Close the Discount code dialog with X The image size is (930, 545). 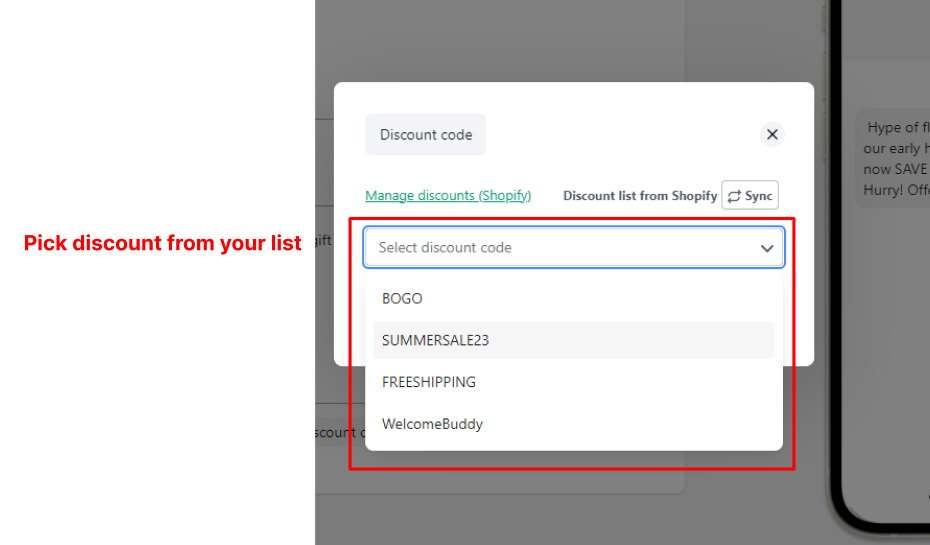[772, 135]
